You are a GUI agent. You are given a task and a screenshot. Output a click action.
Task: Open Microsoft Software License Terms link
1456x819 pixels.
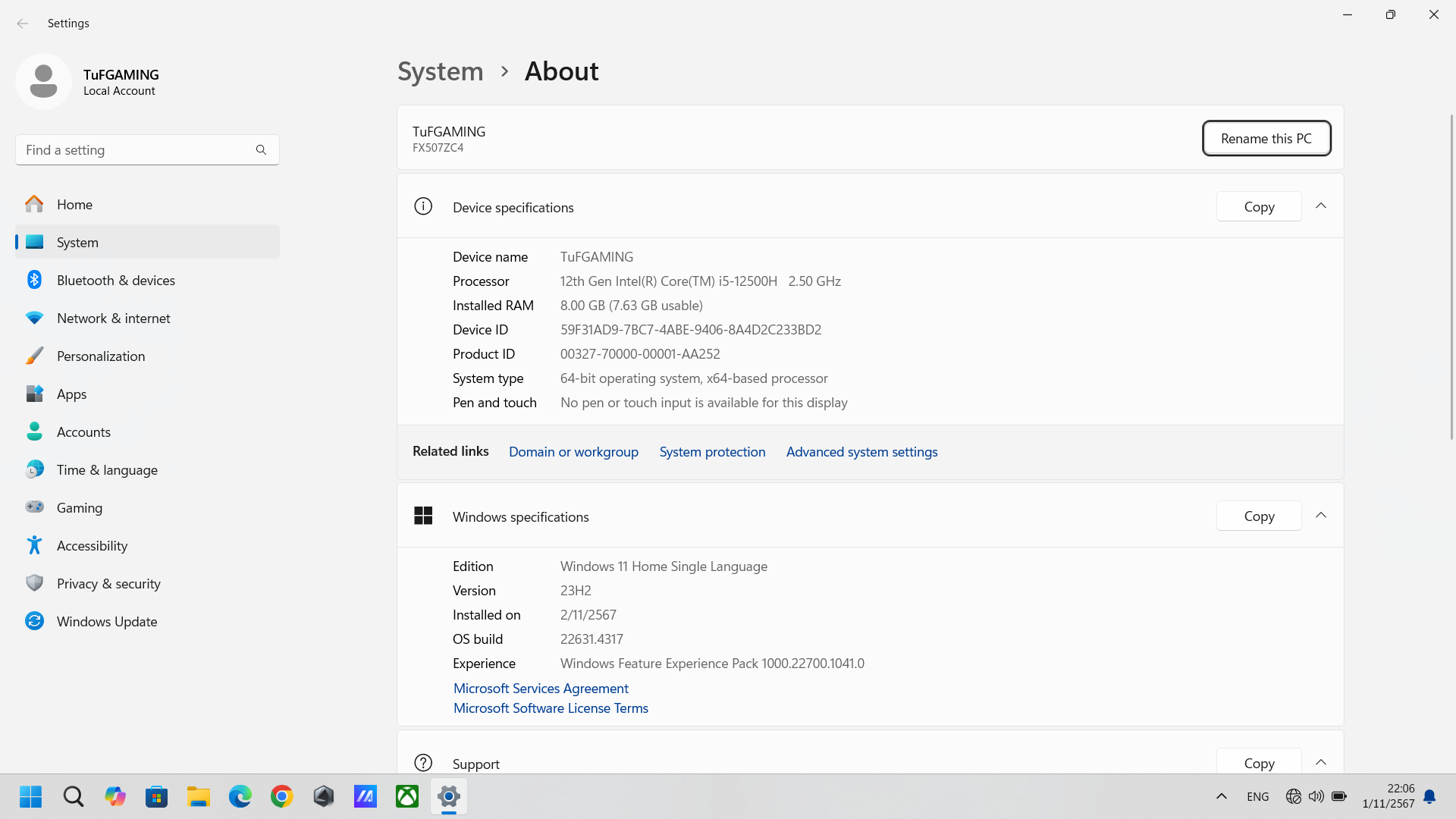[551, 708]
